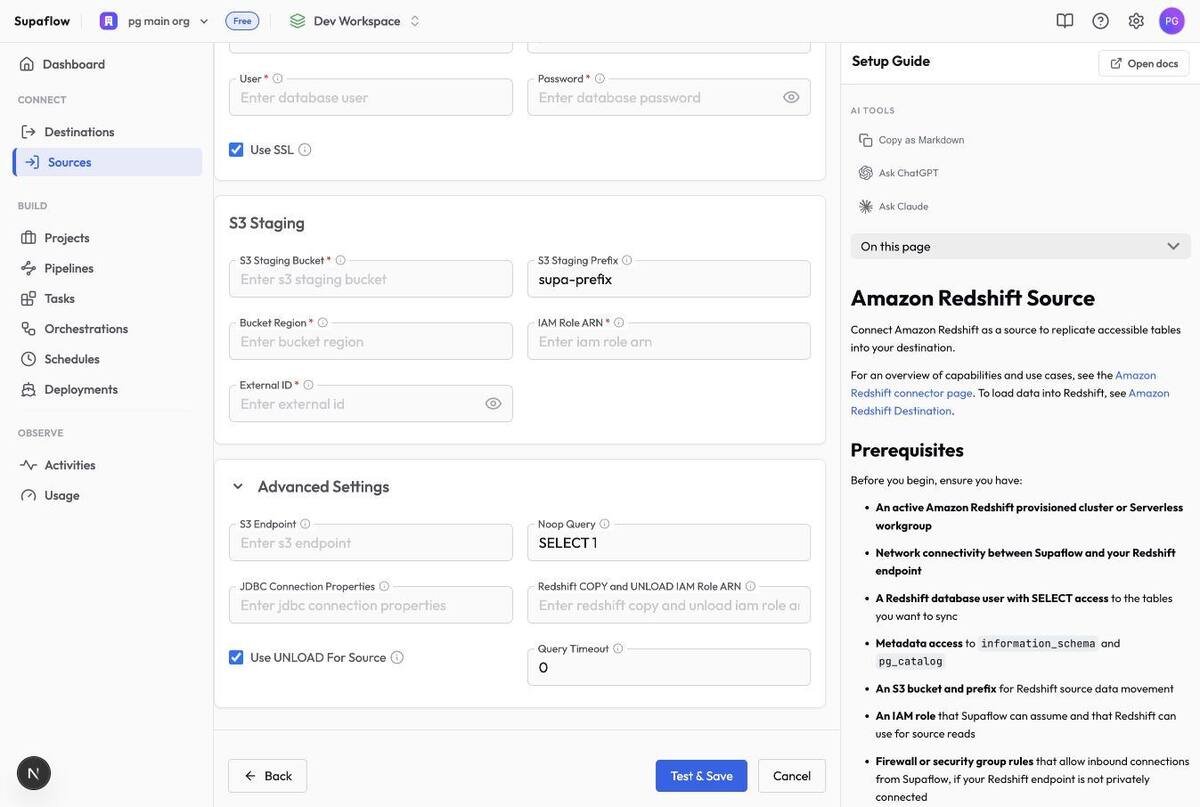
Task: Select Sources in sidebar
Action: (x=107, y=162)
